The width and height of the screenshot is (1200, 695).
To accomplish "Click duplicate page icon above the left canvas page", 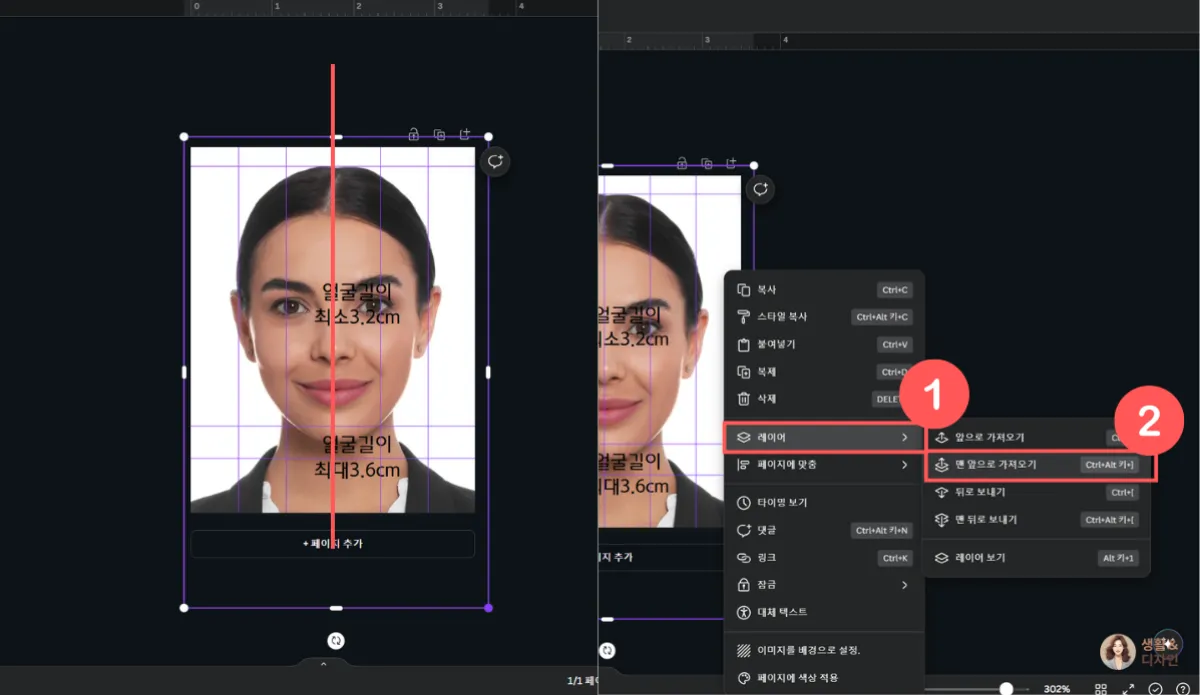I will (x=439, y=134).
